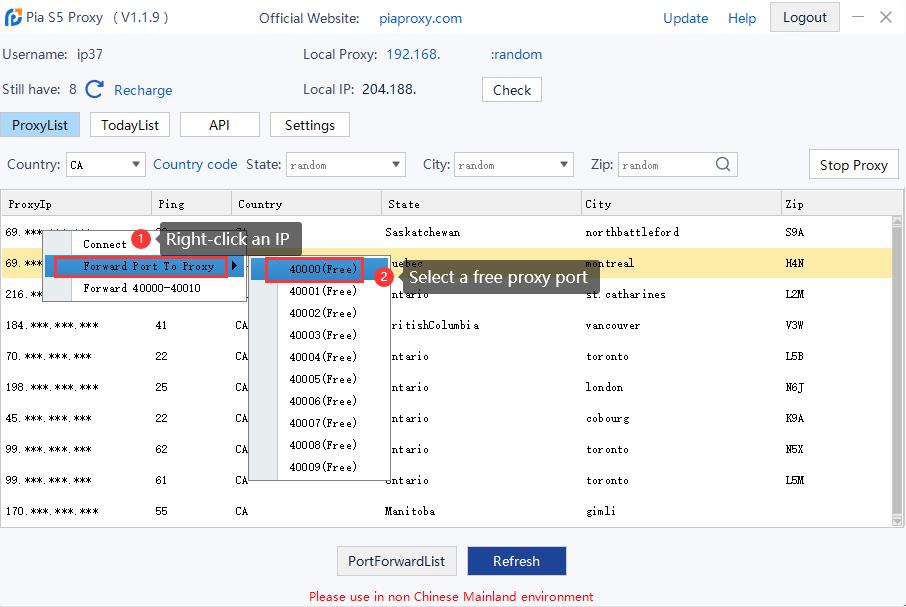
Task: Click the Stop Proxy button
Action: click(x=853, y=165)
